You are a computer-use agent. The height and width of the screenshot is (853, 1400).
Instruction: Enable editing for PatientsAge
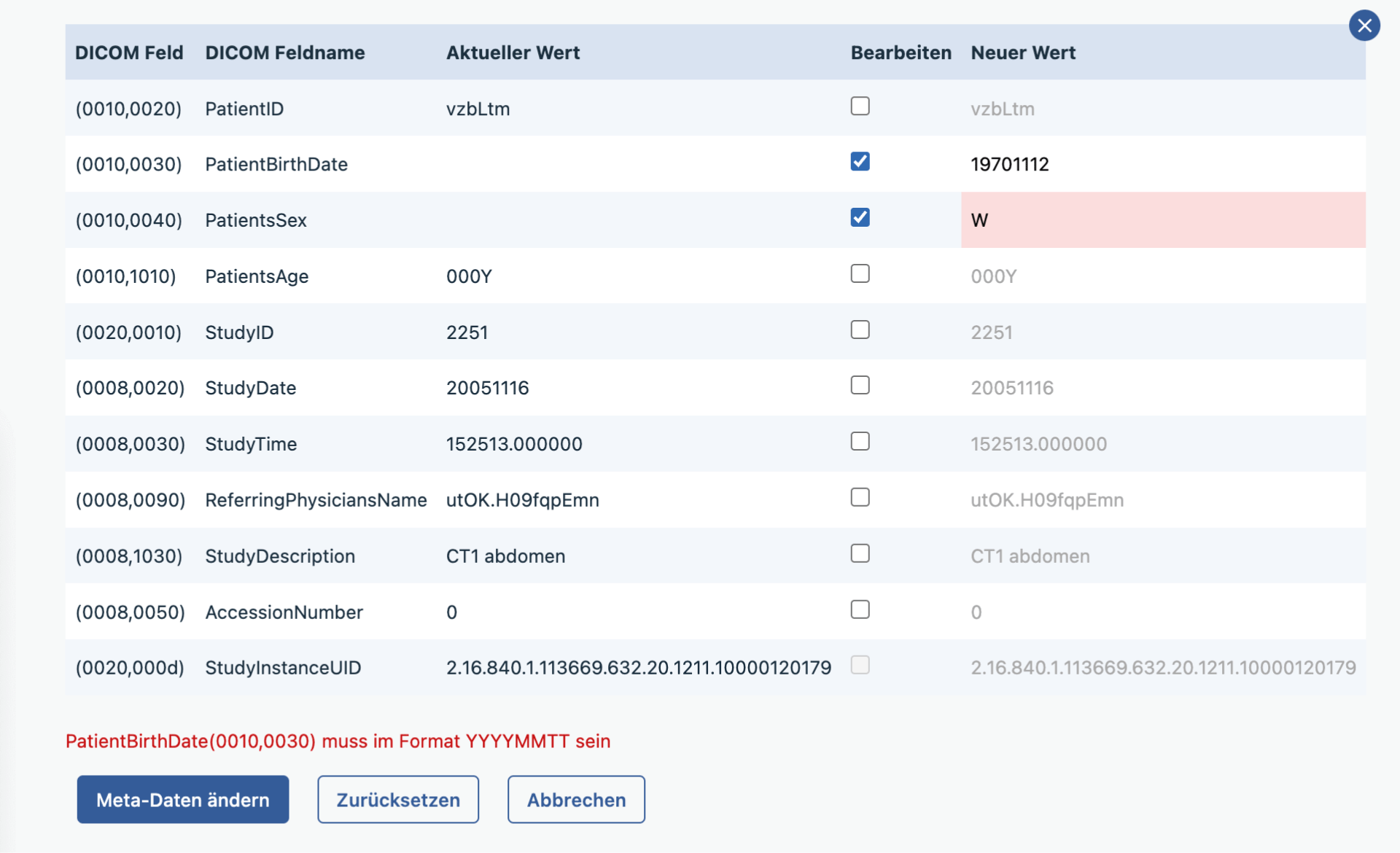click(x=860, y=274)
